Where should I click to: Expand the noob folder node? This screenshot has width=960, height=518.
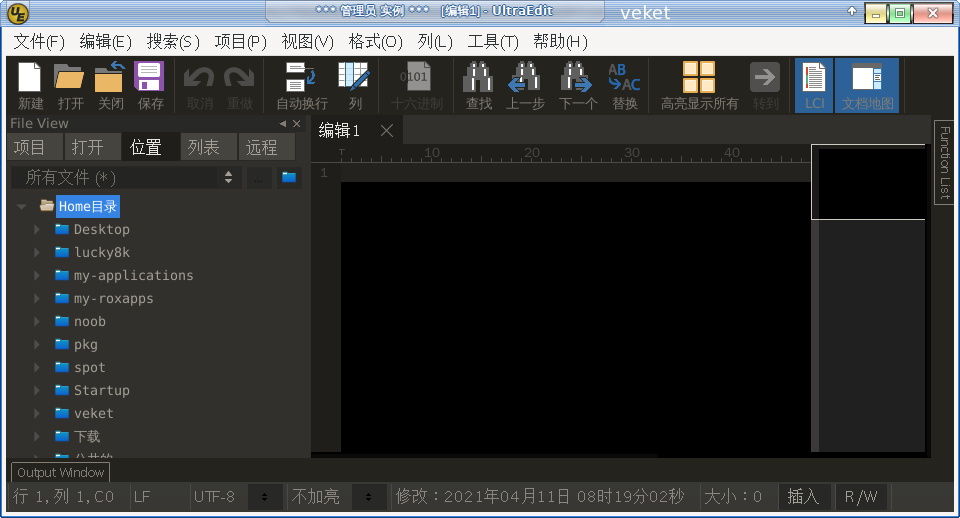pyautogui.click(x=37, y=321)
